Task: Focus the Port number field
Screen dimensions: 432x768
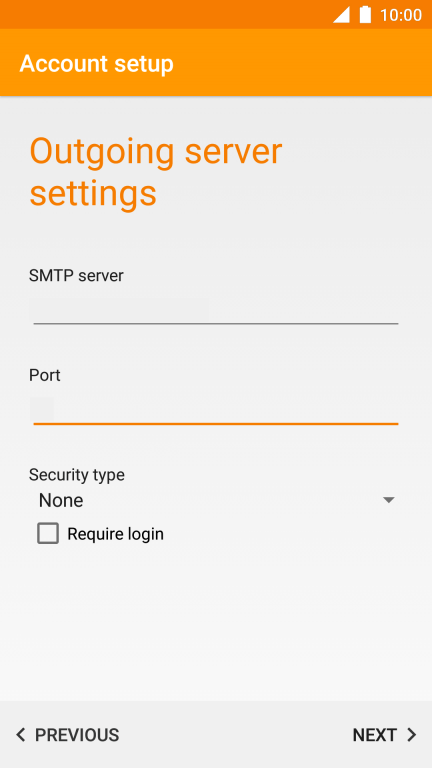Action: click(216, 410)
